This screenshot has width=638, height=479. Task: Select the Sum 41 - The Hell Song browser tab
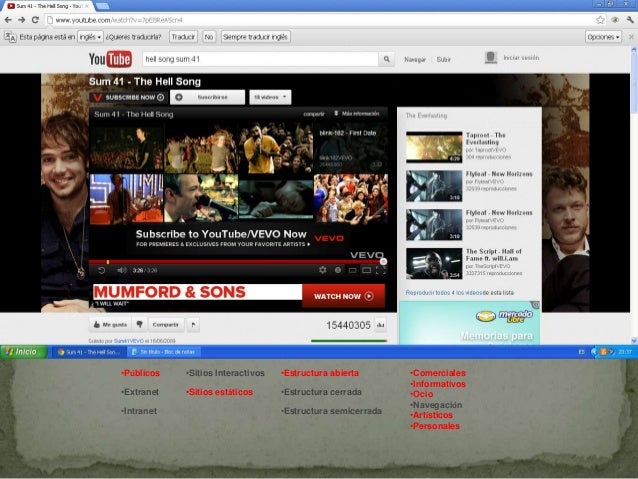(49, 6)
